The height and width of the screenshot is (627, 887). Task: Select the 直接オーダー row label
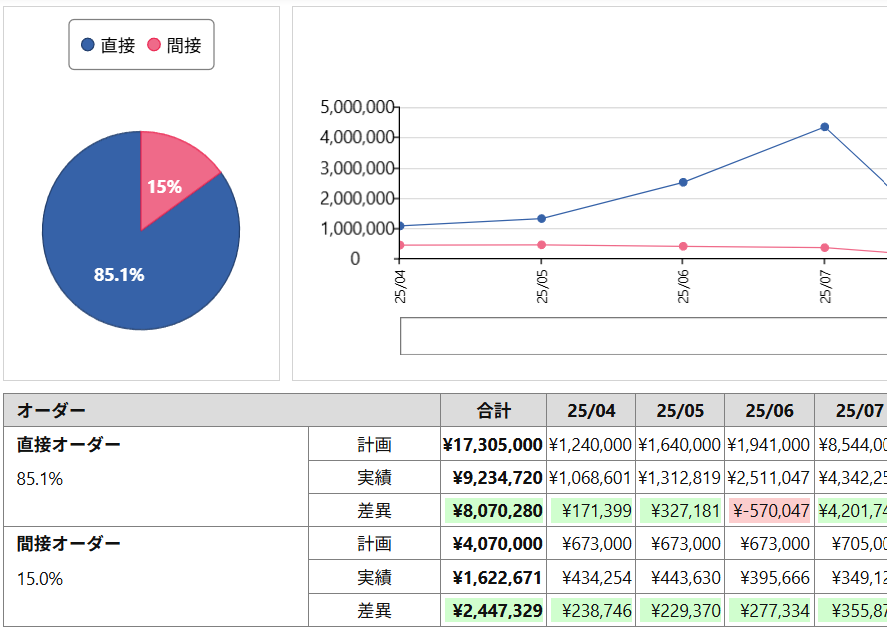[69, 444]
